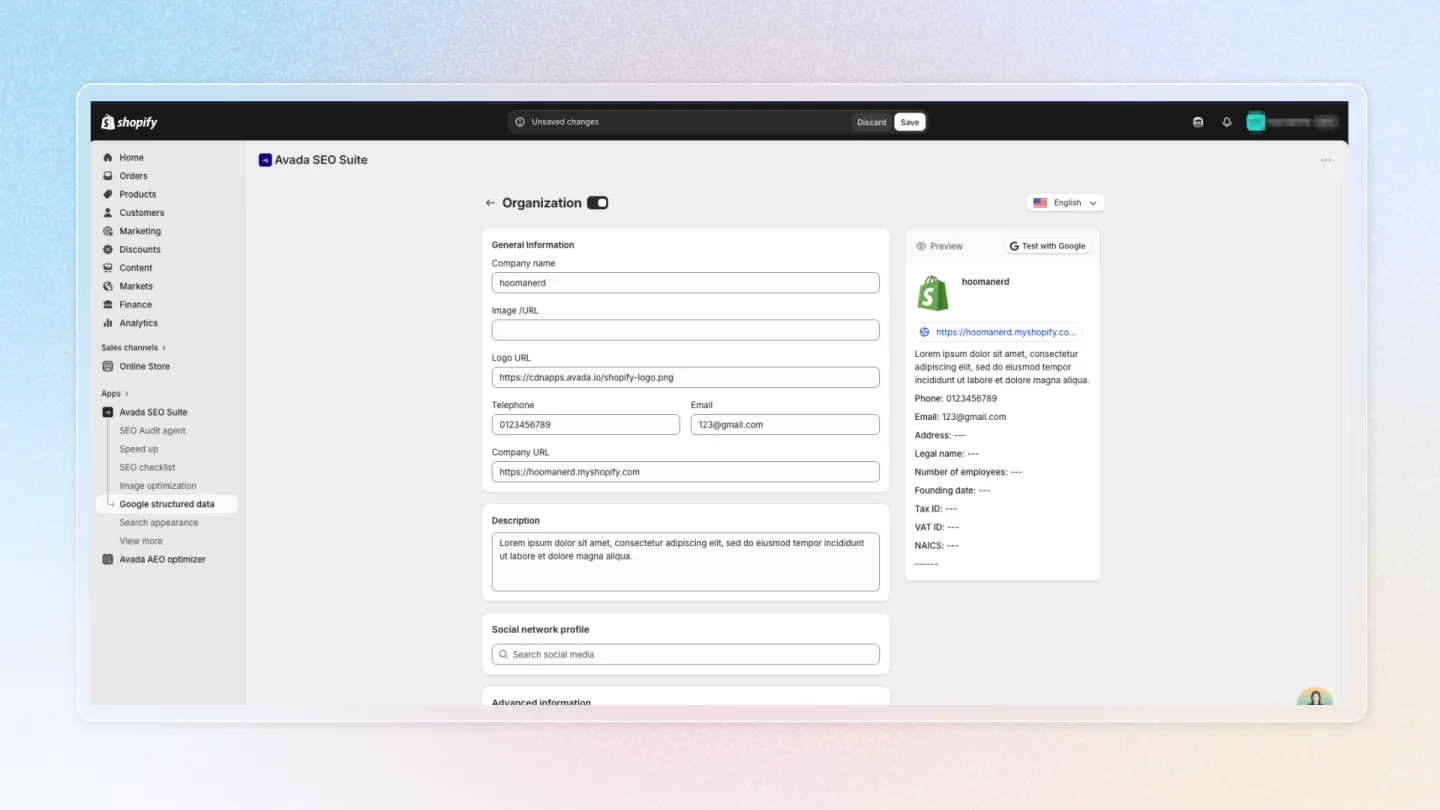Open notifications bell
Image resolution: width=1440 pixels, height=810 pixels.
[1227, 122]
